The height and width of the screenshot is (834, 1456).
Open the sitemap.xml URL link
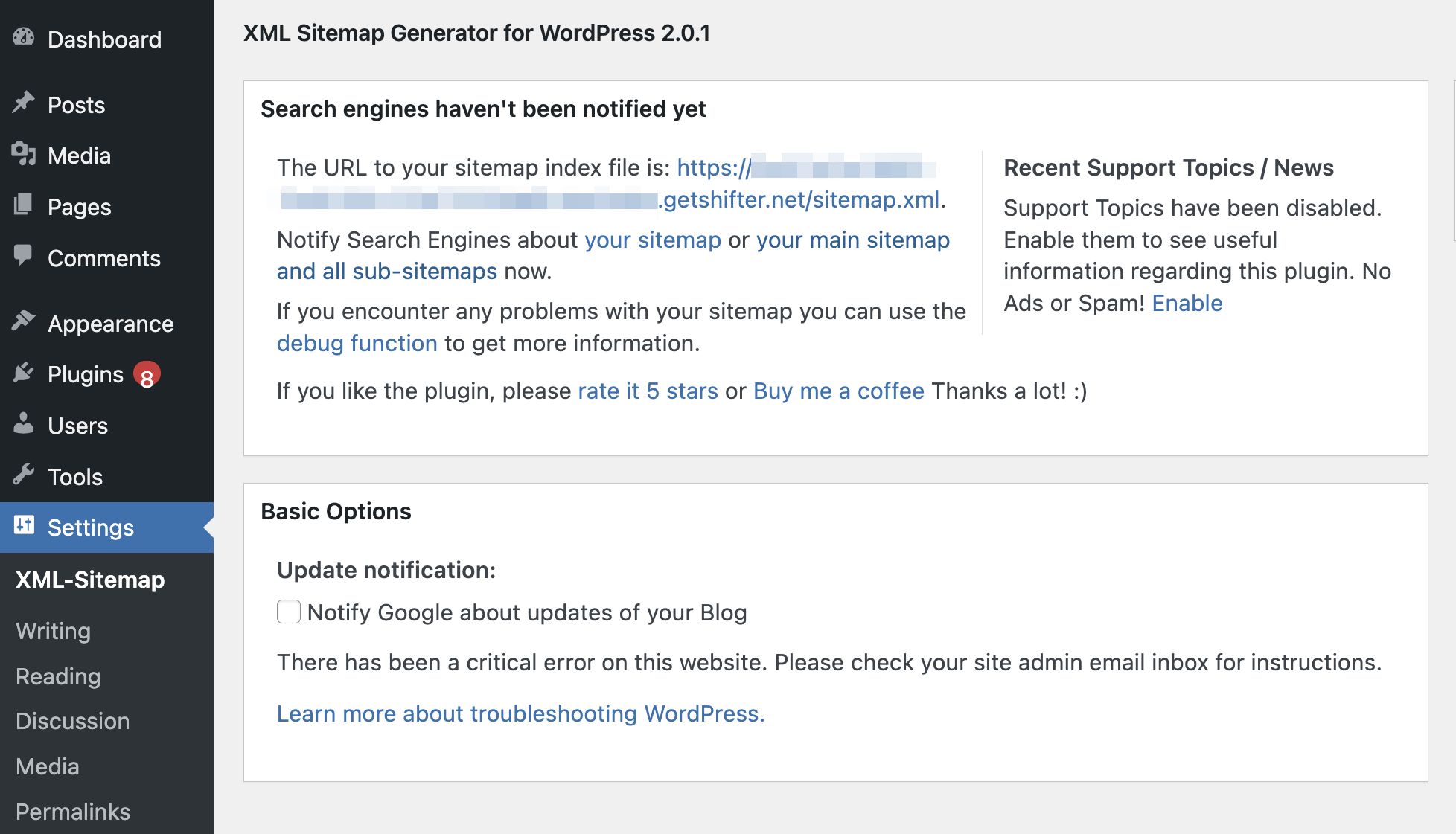pyautogui.click(x=801, y=200)
